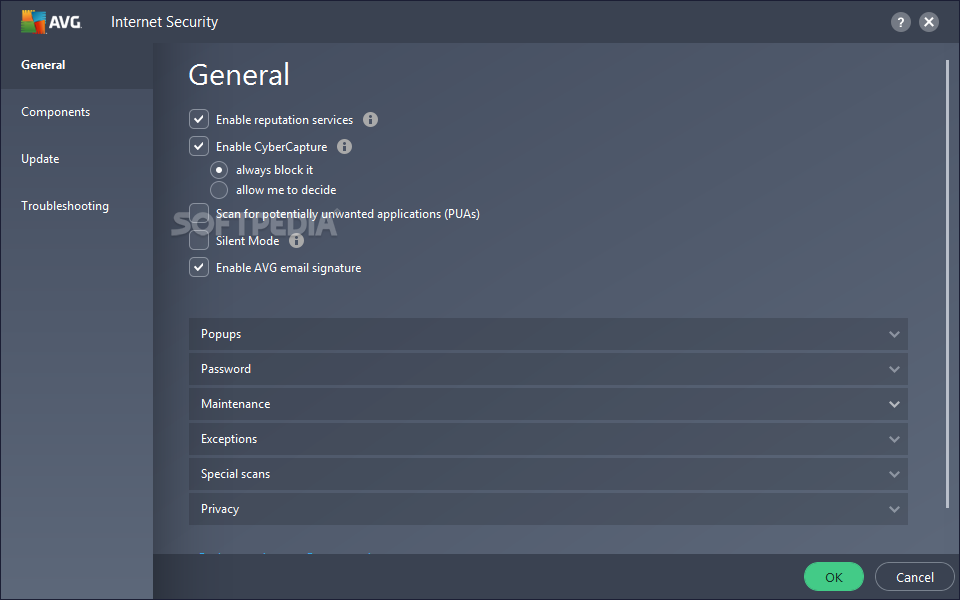The image size is (960, 600).
Task: Click the large 'General' page heading
Action: tap(239, 75)
